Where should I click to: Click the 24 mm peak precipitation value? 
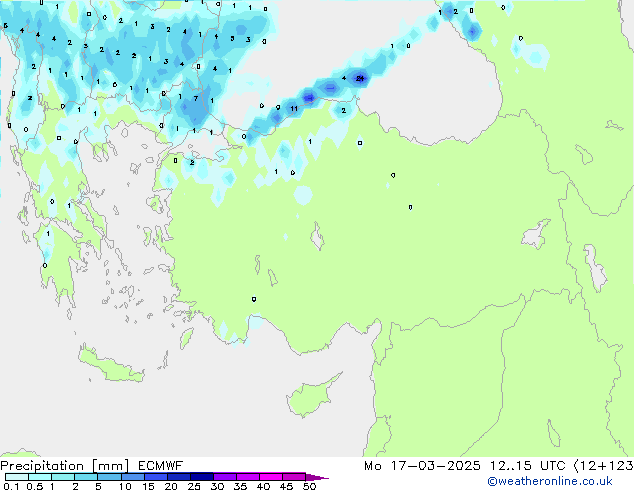click(x=360, y=77)
